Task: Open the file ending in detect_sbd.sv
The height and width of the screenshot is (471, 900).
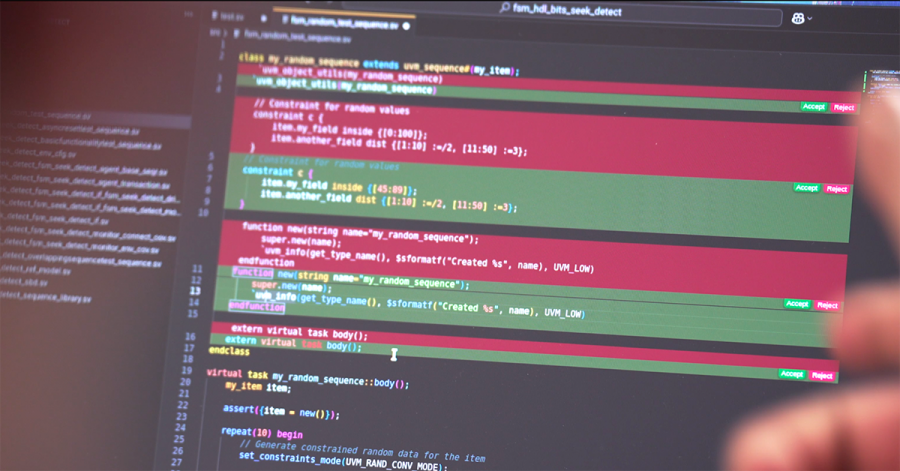Action: click(x=24, y=282)
